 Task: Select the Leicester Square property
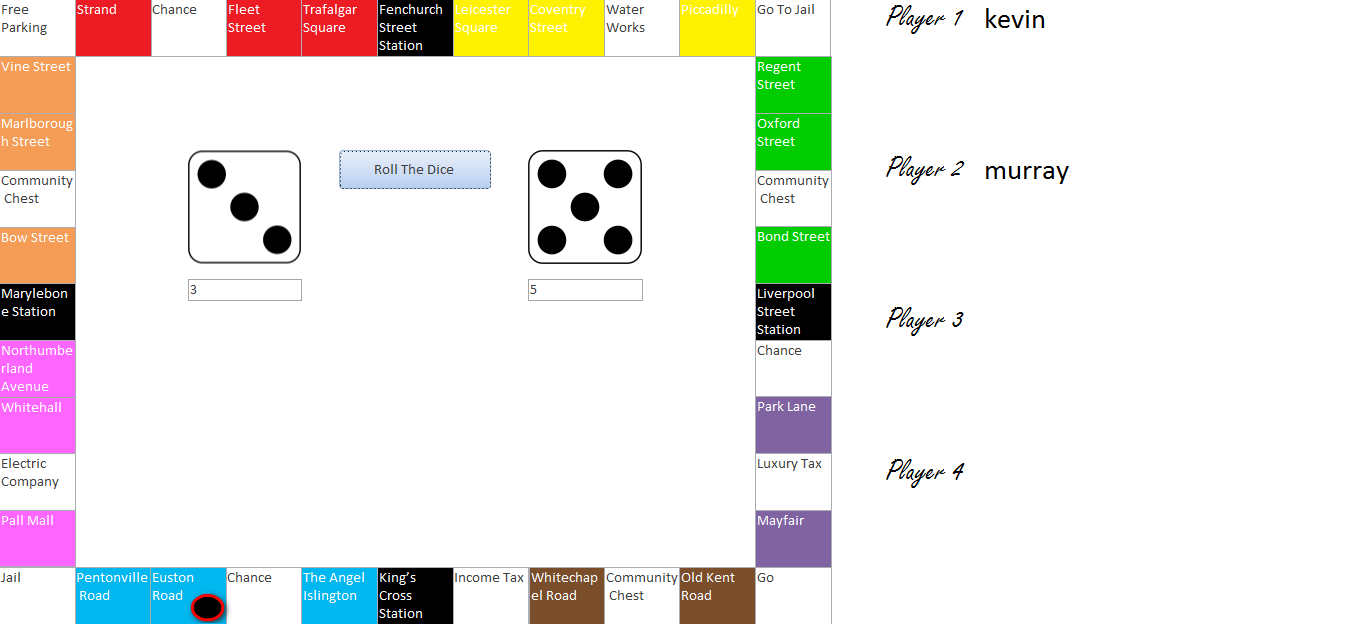491,28
